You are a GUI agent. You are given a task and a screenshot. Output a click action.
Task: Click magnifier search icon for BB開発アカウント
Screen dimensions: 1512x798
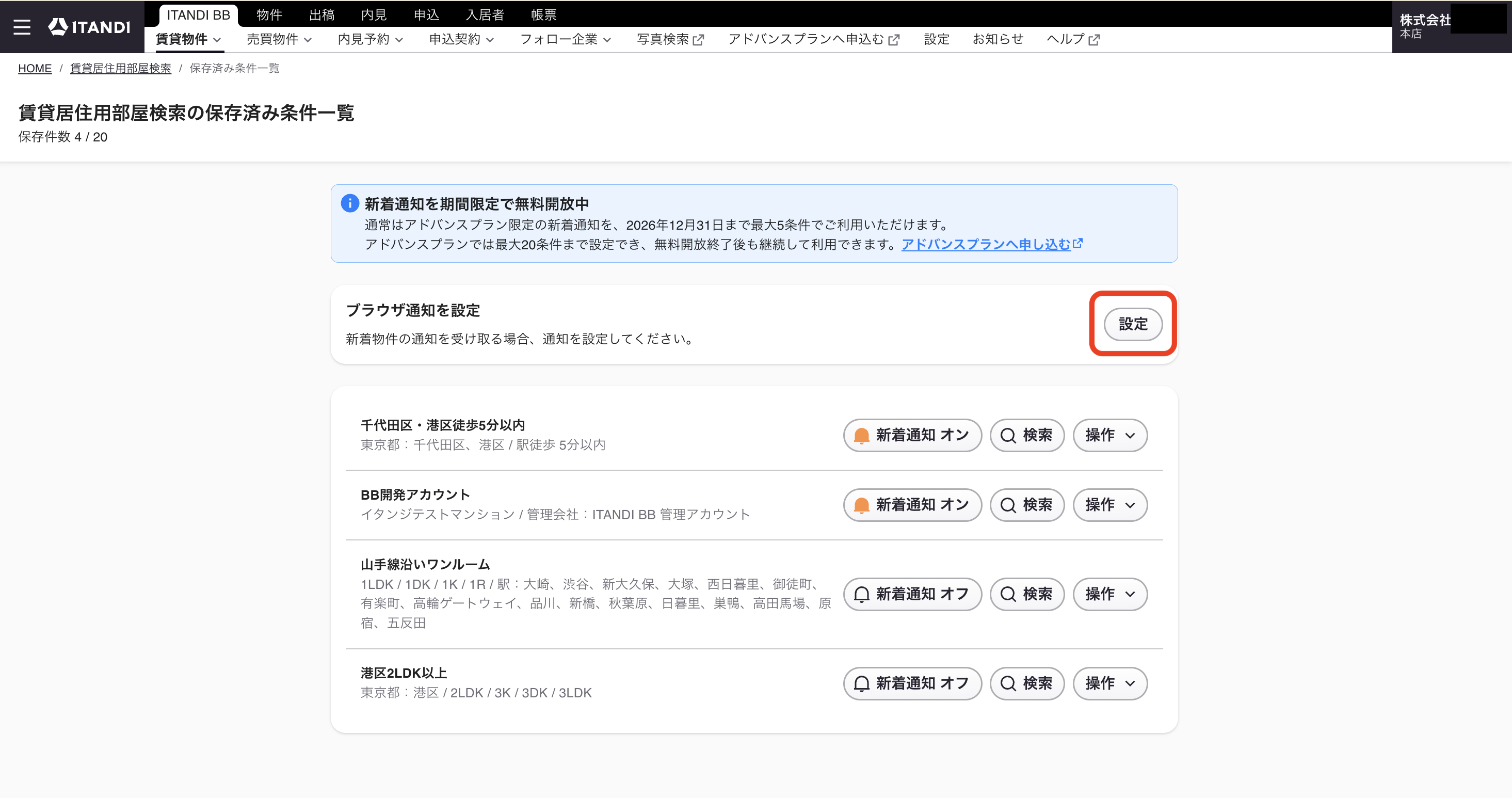coord(1008,505)
